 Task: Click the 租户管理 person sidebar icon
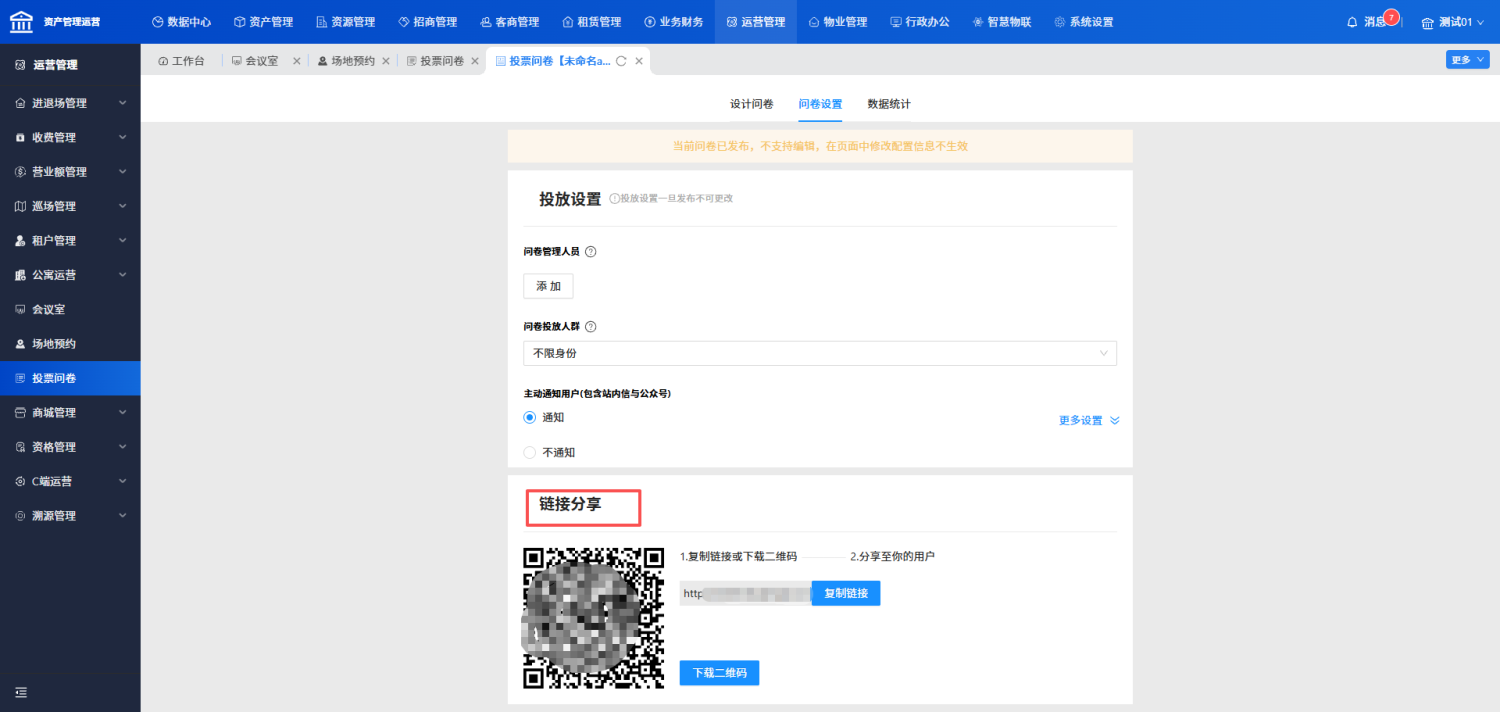click(x=20, y=241)
